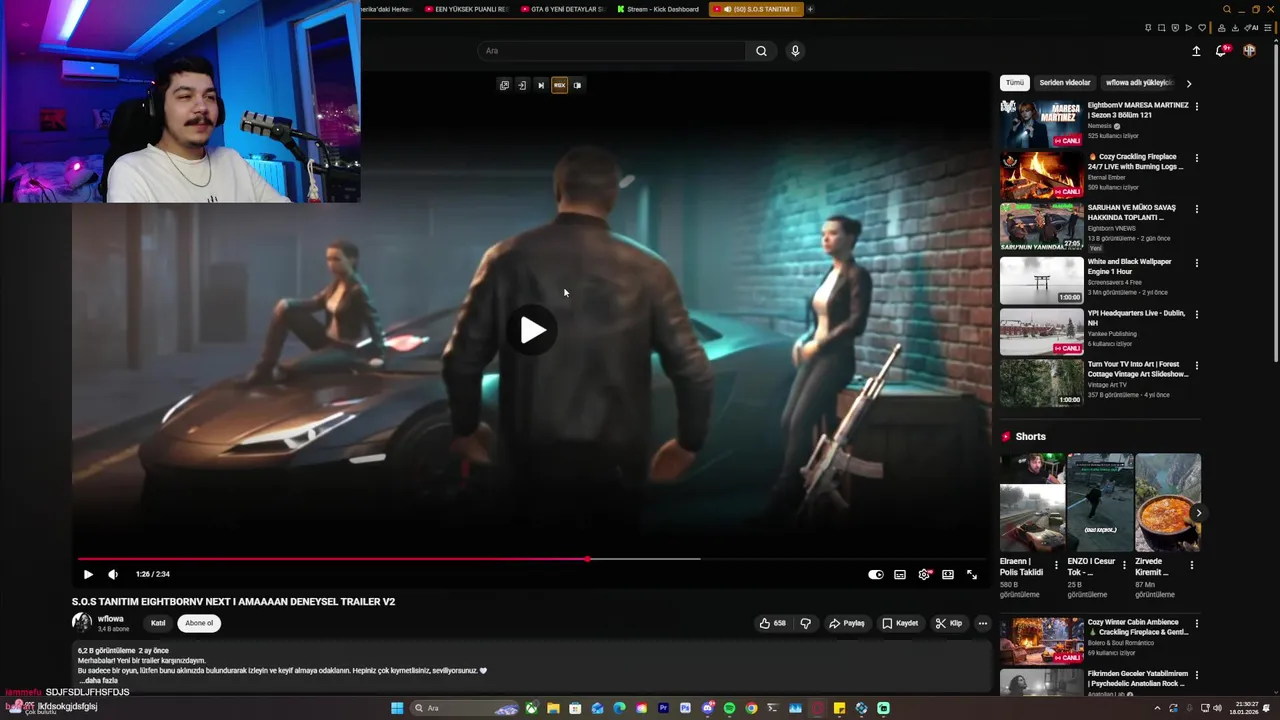Screen dimensions: 1280x720
Task: Switch to the Stream - Kick Dashboard tab
Action: tap(658, 9)
